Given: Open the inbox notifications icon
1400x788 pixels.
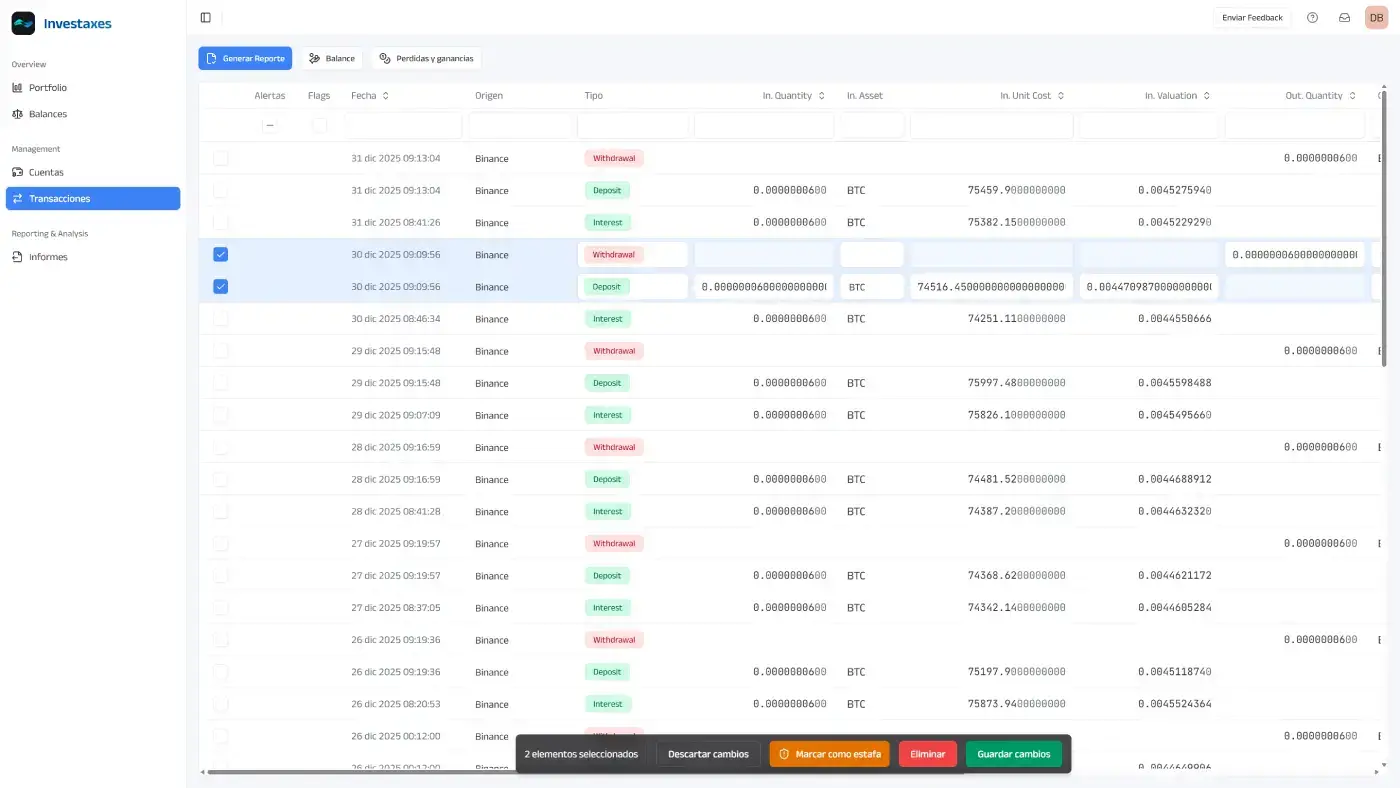Looking at the screenshot, I should click(x=1345, y=17).
